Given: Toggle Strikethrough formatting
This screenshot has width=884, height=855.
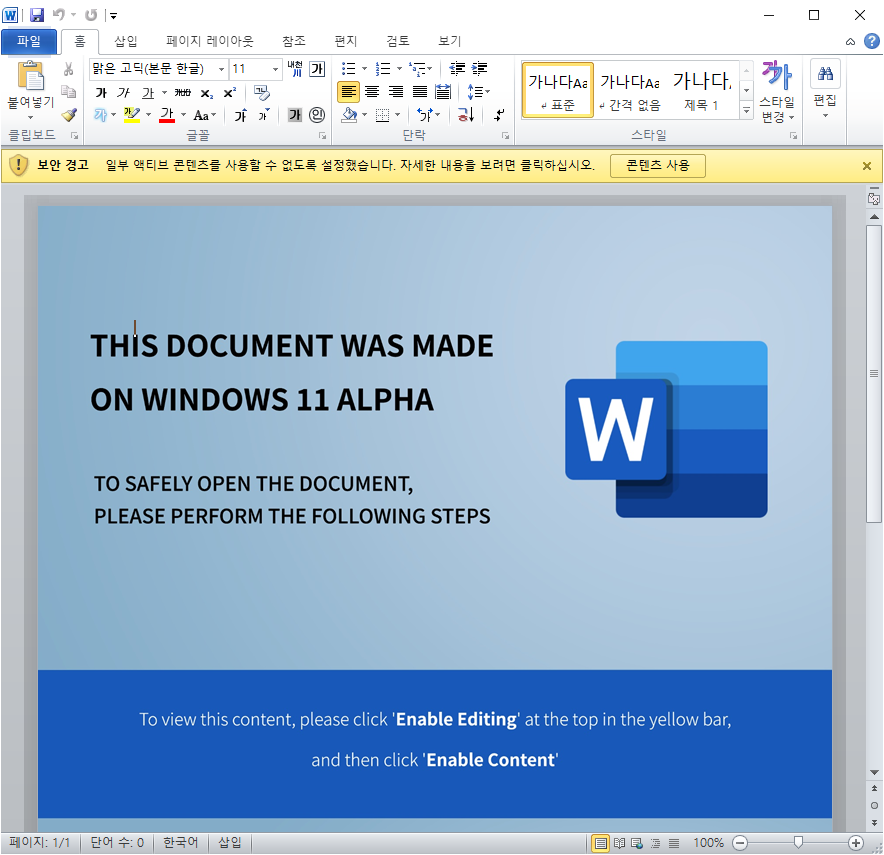Looking at the screenshot, I should pyautogui.click(x=182, y=92).
